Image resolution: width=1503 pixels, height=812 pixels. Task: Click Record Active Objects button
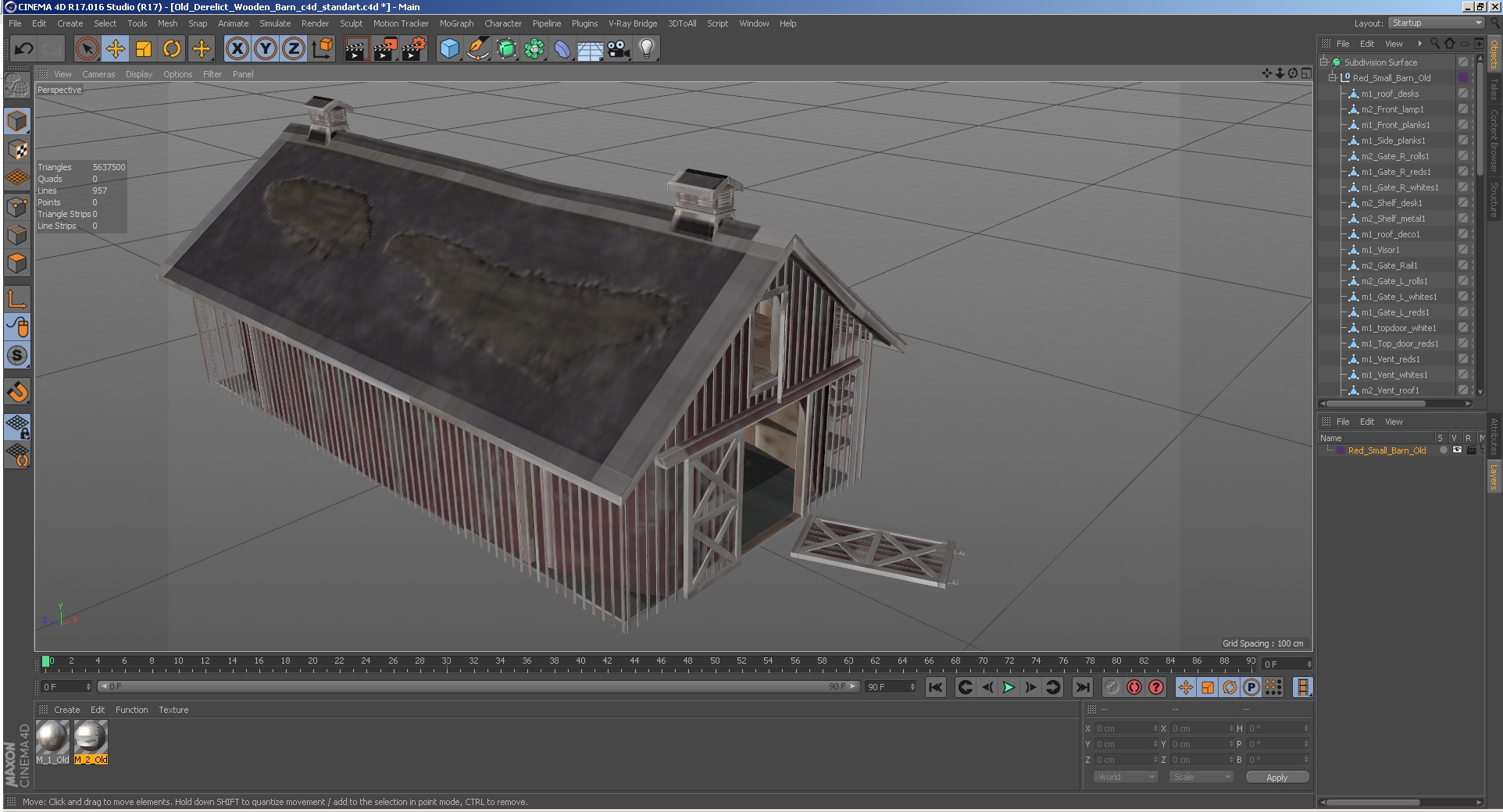click(1112, 687)
